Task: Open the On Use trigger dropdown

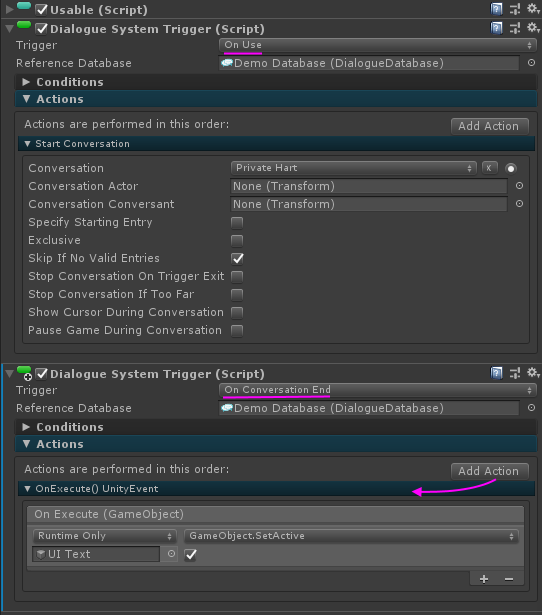Action: click(x=377, y=45)
